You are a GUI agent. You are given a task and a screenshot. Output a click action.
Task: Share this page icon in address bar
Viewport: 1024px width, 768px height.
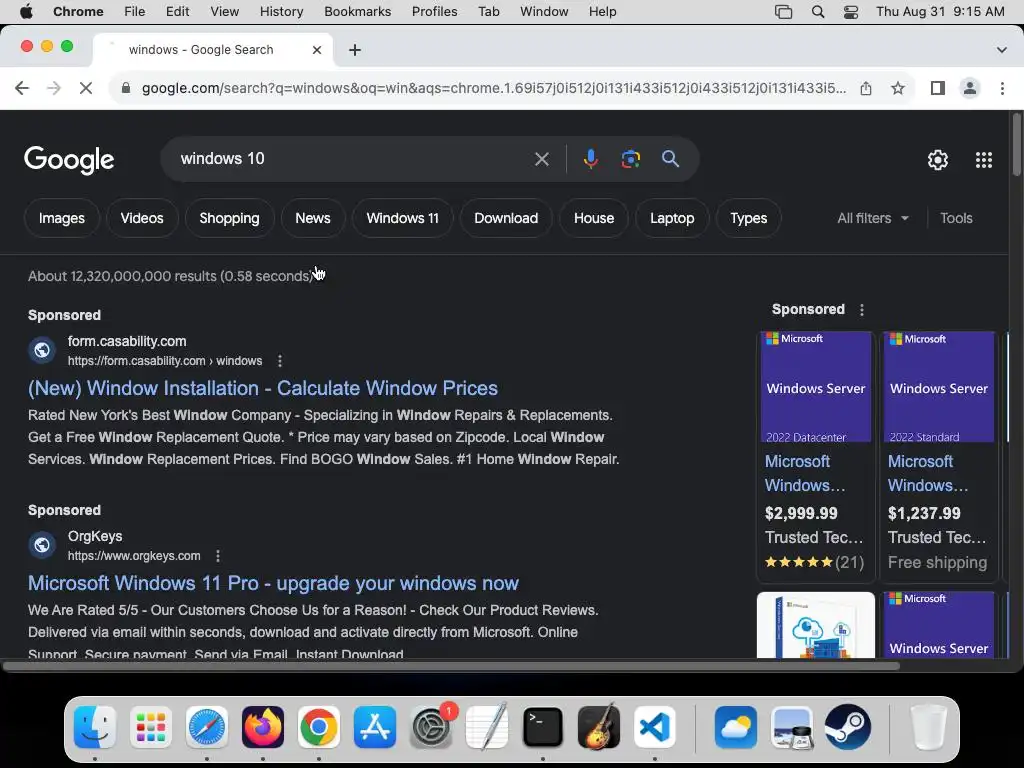pyautogui.click(x=866, y=88)
